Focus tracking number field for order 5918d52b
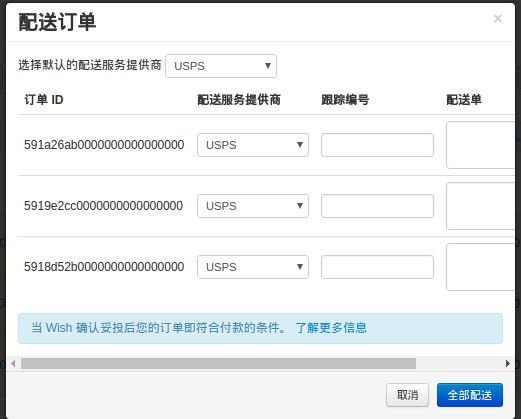This screenshot has width=521, height=419. 377,267
